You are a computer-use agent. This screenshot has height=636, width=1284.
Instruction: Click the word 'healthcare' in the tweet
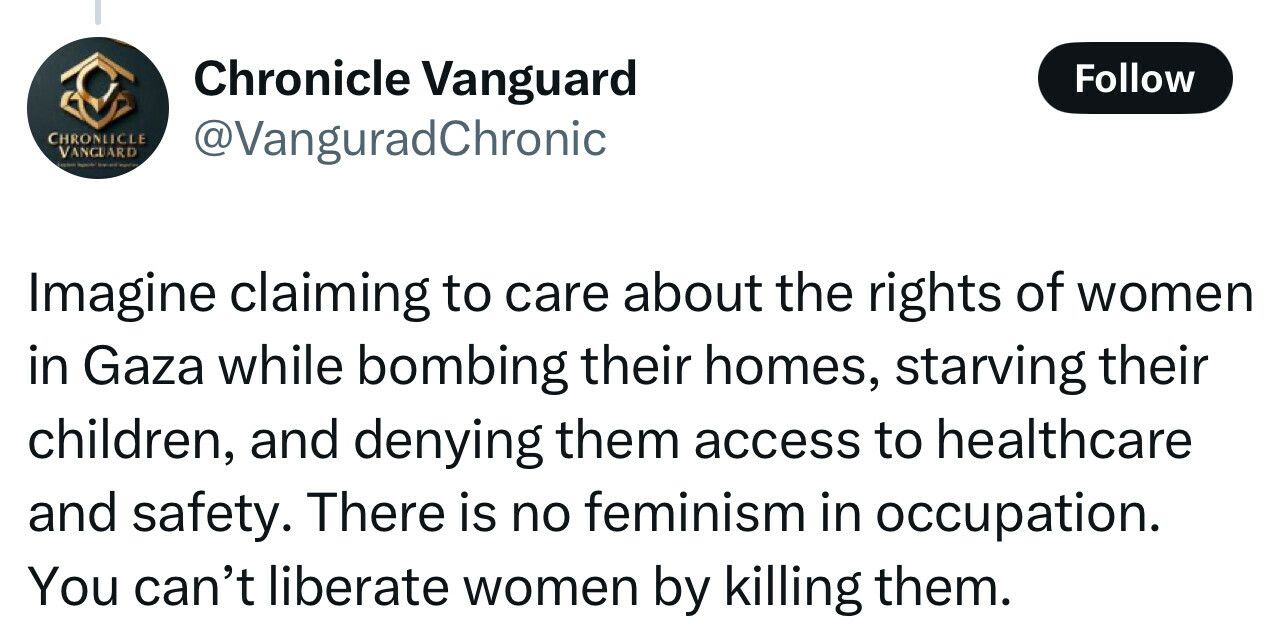(1064, 441)
